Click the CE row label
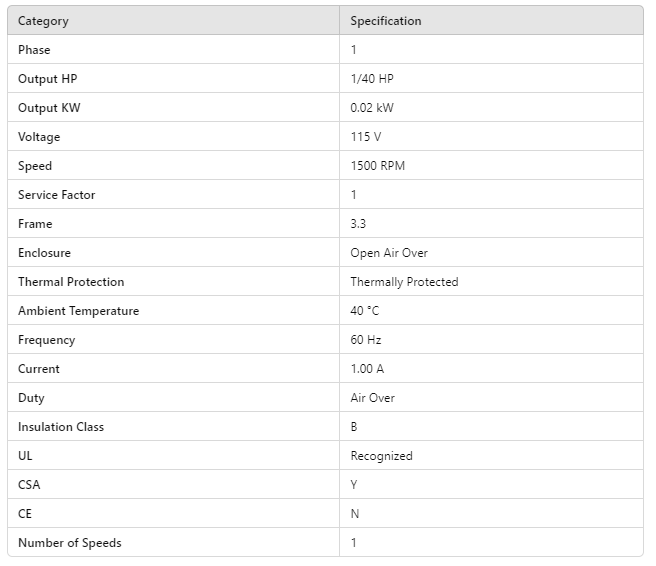Screen dimensions: 656x566 [x=25, y=514]
